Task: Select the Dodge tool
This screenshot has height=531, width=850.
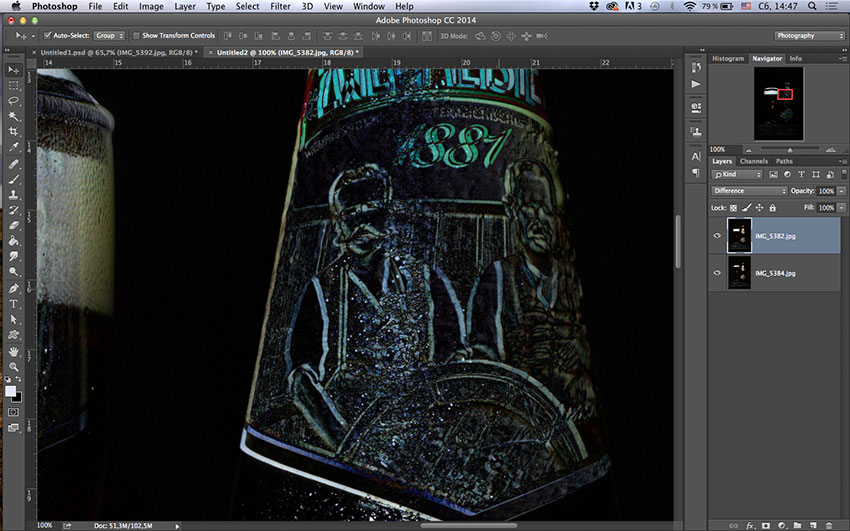Action: pyautogui.click(x=14, y=271)
